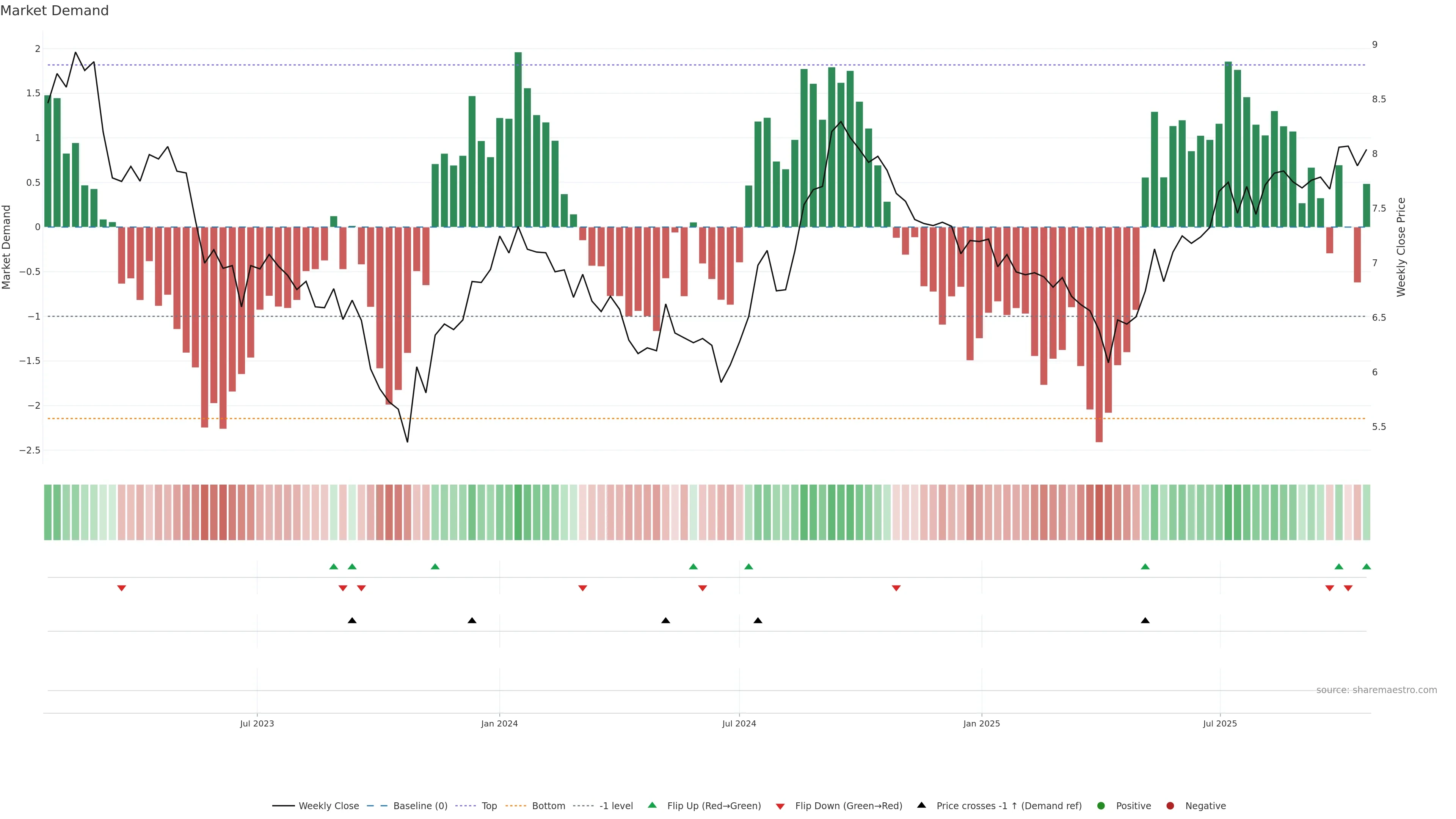Screen dimensions: 1456x819
Task: Click the darkest green heatmap cell near Jan 2024
Action: pyautogui.click(x=518, y=512)
